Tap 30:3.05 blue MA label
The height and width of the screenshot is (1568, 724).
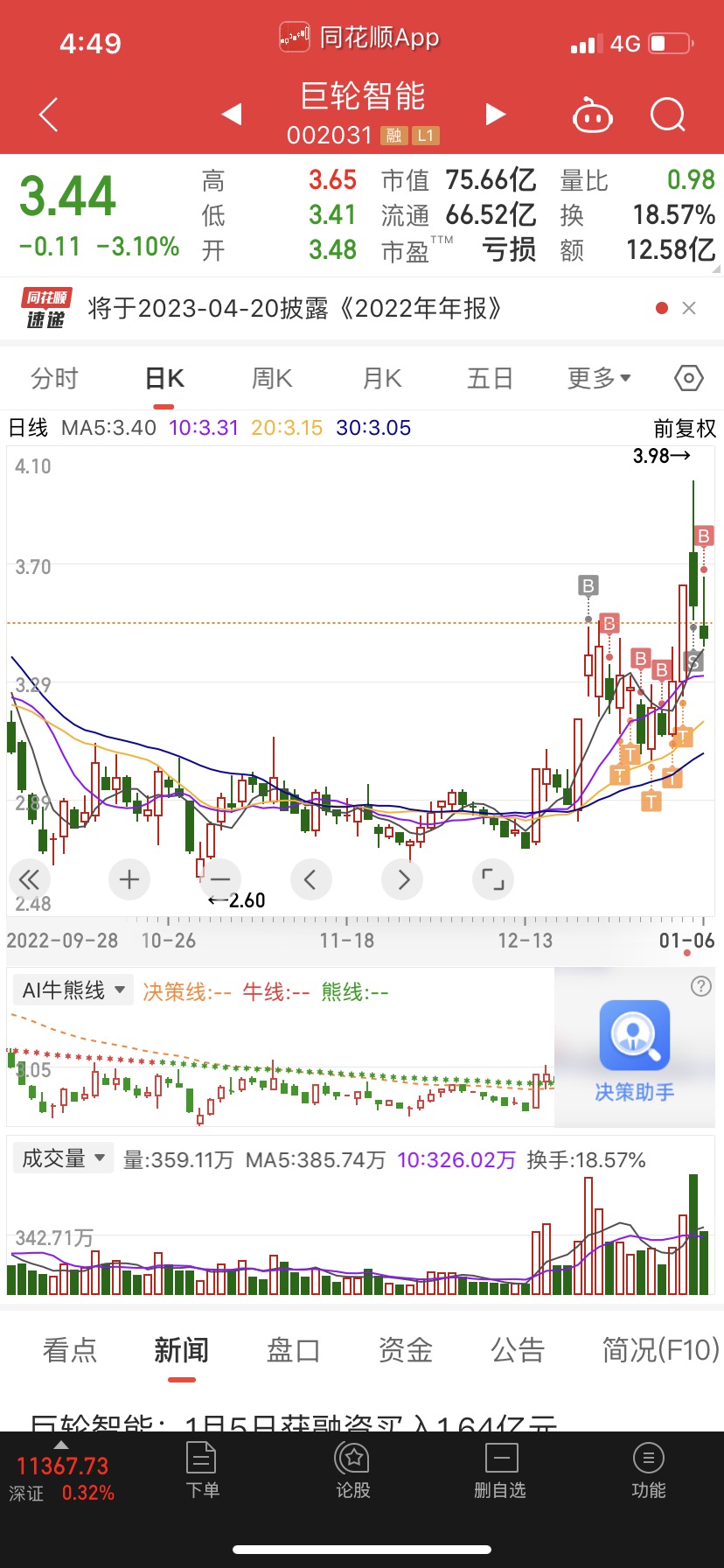pos(373,428)
